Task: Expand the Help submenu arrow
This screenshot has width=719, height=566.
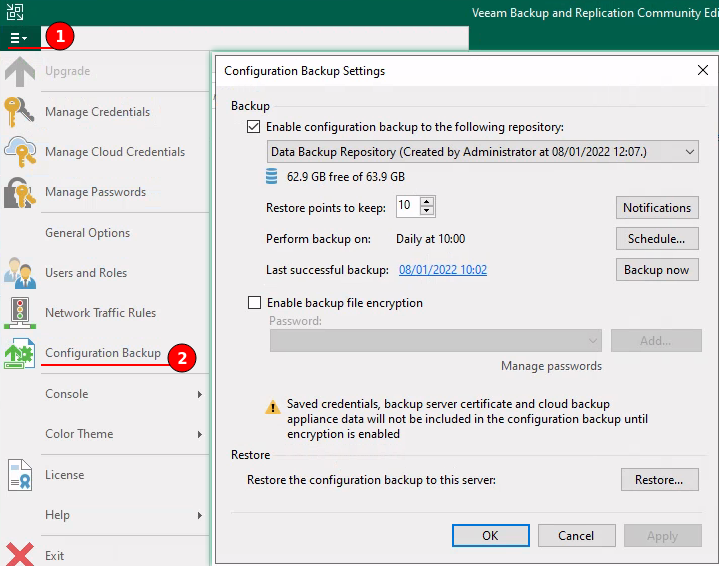Action: [x=199, y=516]
